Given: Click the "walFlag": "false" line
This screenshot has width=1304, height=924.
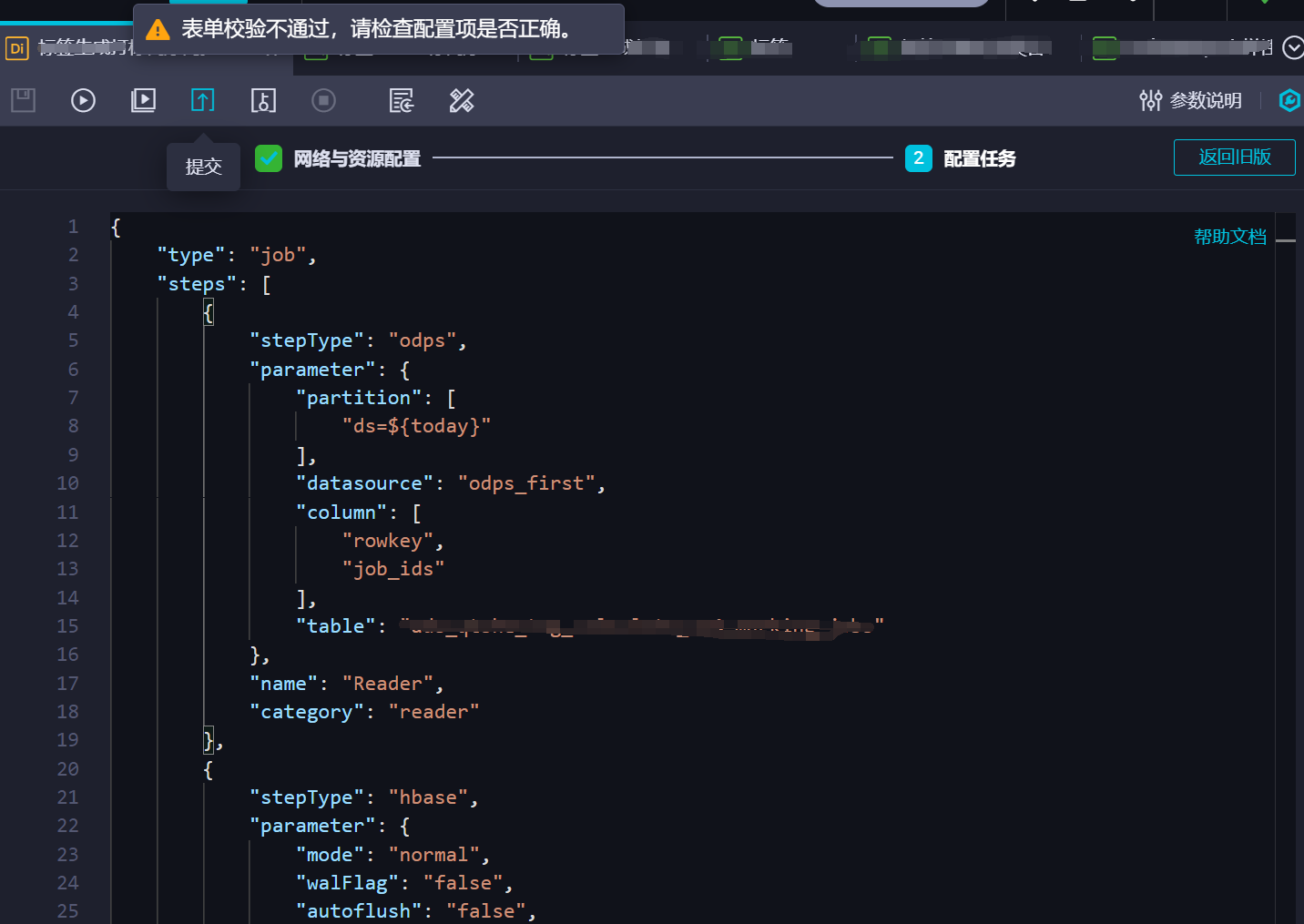Looking at the screenshot, I should click(404, 883).
